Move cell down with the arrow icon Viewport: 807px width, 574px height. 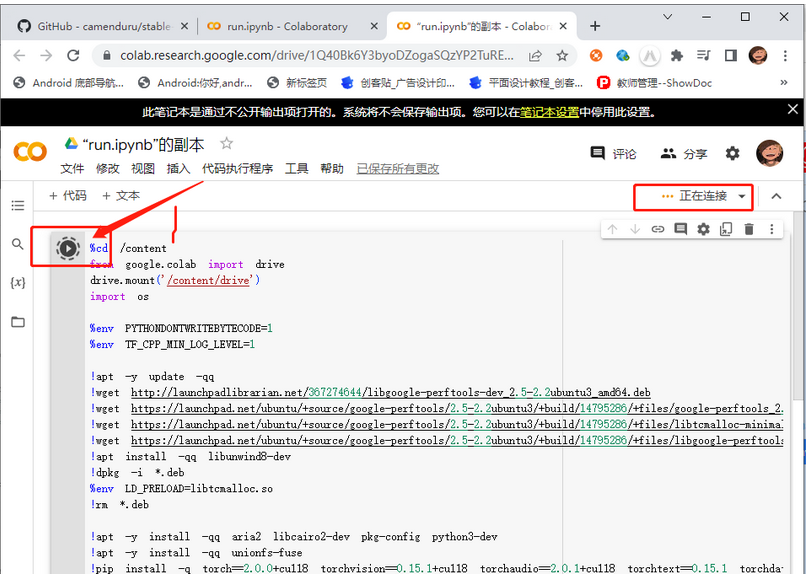coord(635,229)
